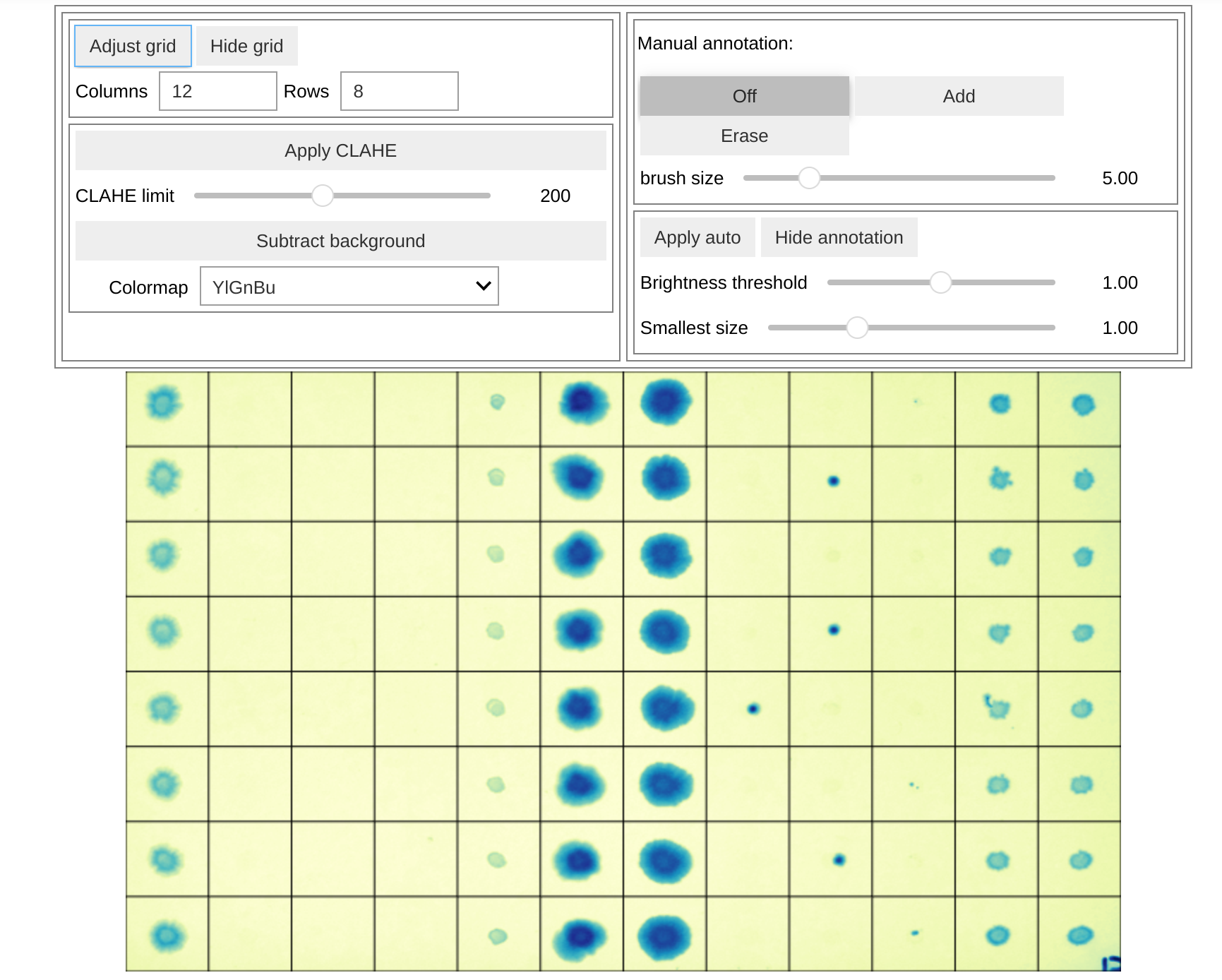Click the large dark colony in top row, seventh column

(x=665, y=402)
